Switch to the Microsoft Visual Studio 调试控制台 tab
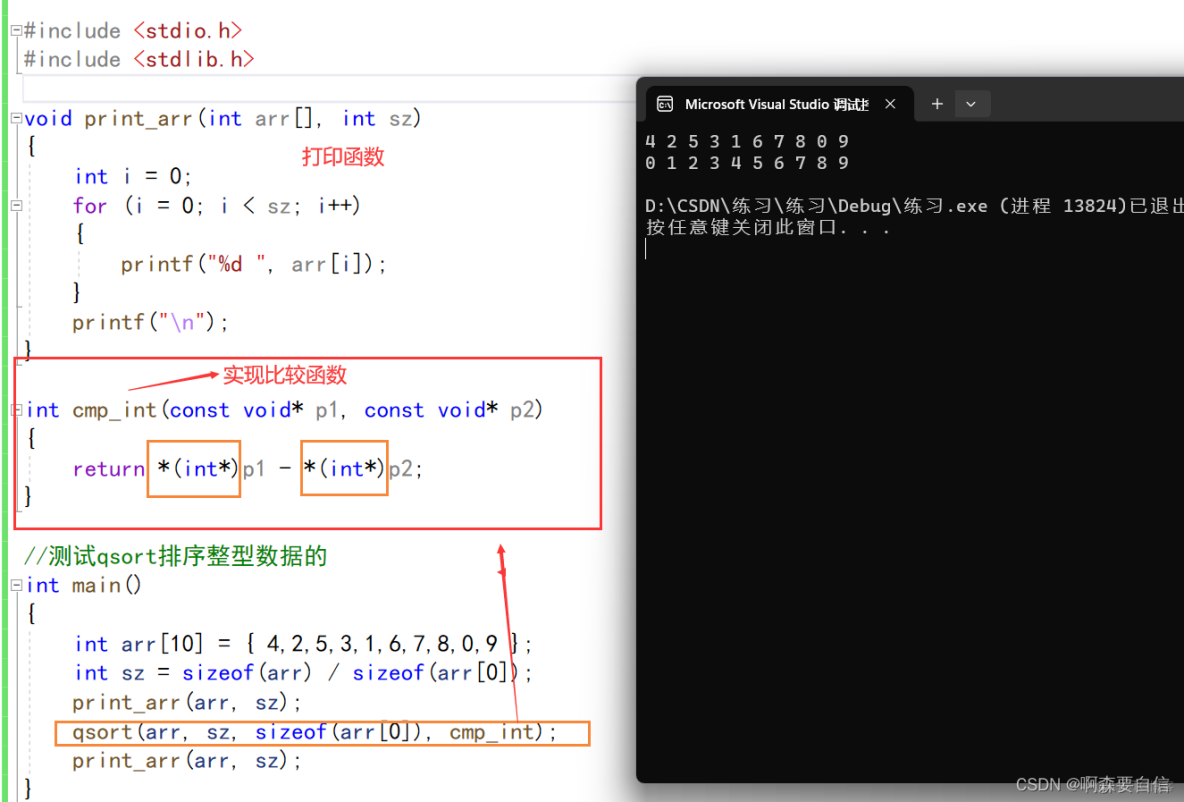The image size is (1184, 802). 775,103
